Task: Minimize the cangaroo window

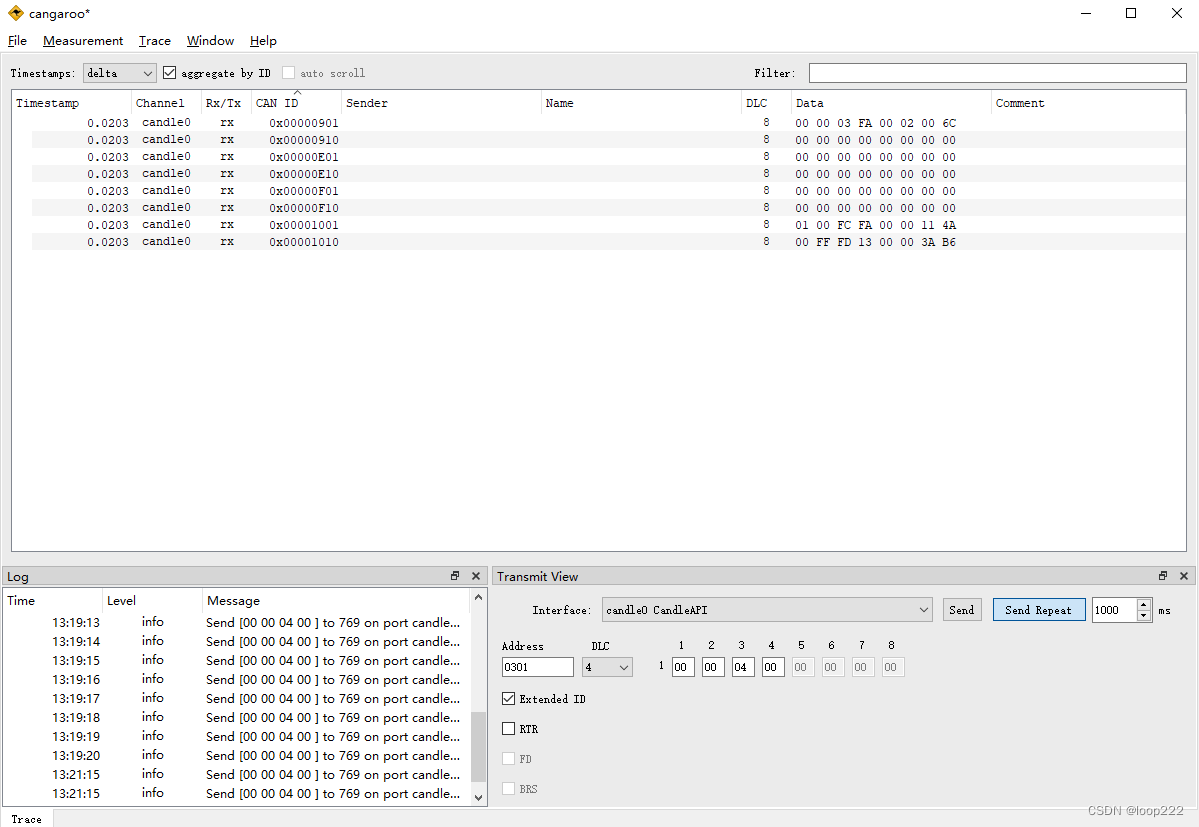Action: (1086, 13)
